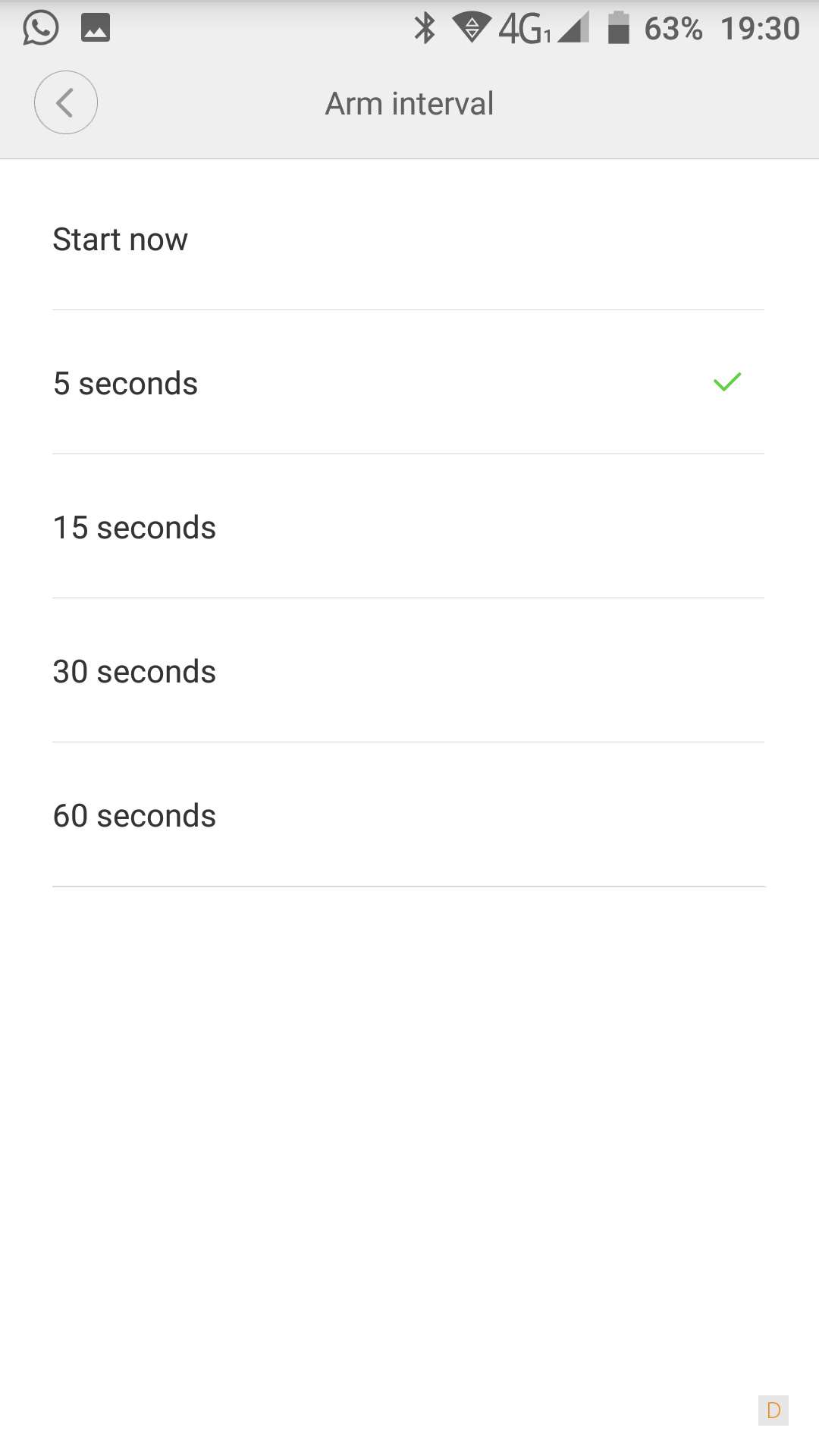Tap the orange D badge
This screenshot has height=1456, width=819.
click(773, 1410)
